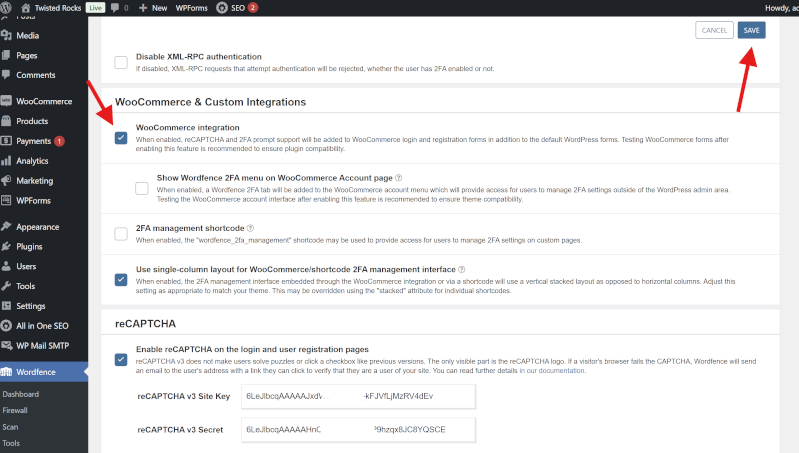Click the Products sidebar icon
Screen dimensions: 799x453
click(6, 121)
